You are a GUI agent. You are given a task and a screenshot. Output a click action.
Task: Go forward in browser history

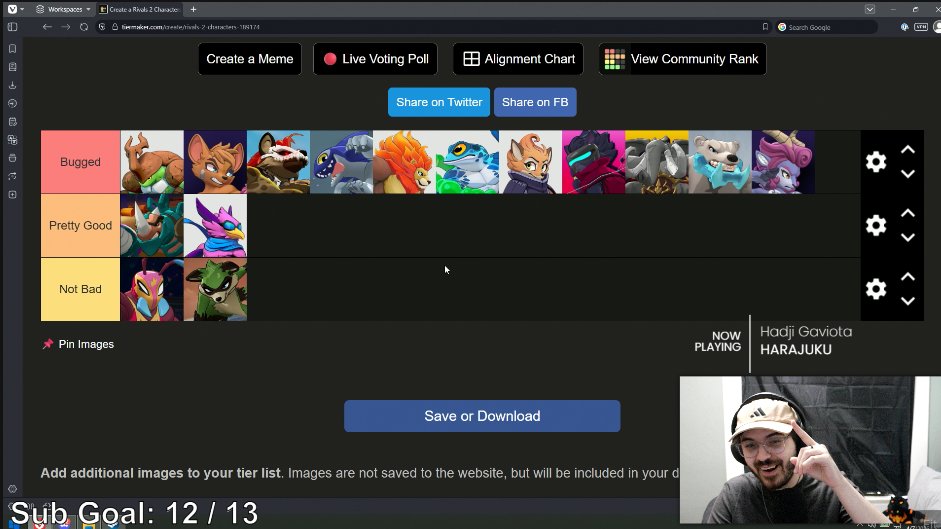[65, 27]
